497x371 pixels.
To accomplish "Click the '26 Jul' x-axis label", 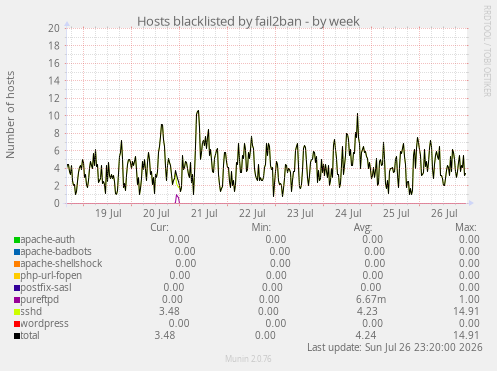I will coord(444,213).
